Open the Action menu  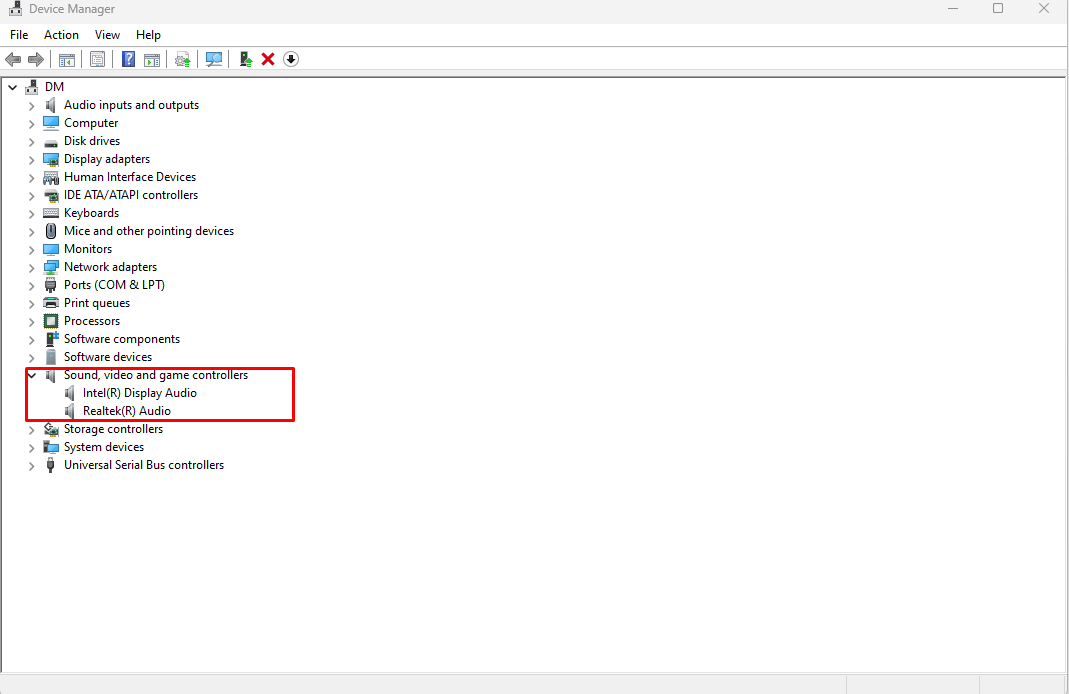(x=61, y=35)
